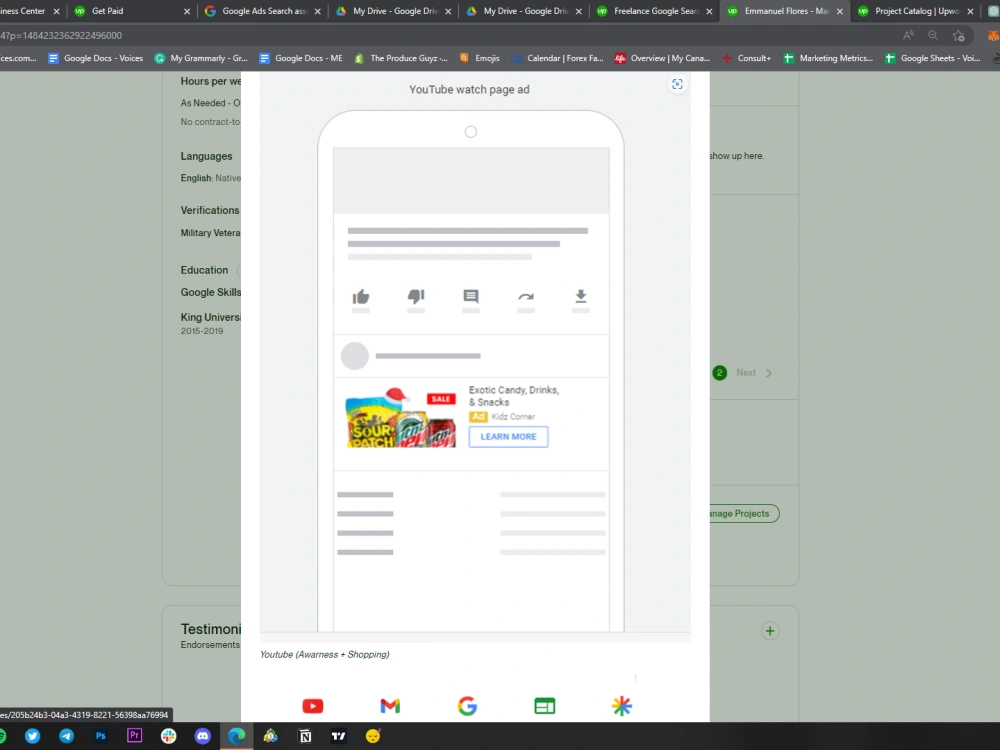
Task: Click the Gmail logo icon below the preview
Action: tap(390, 706)
